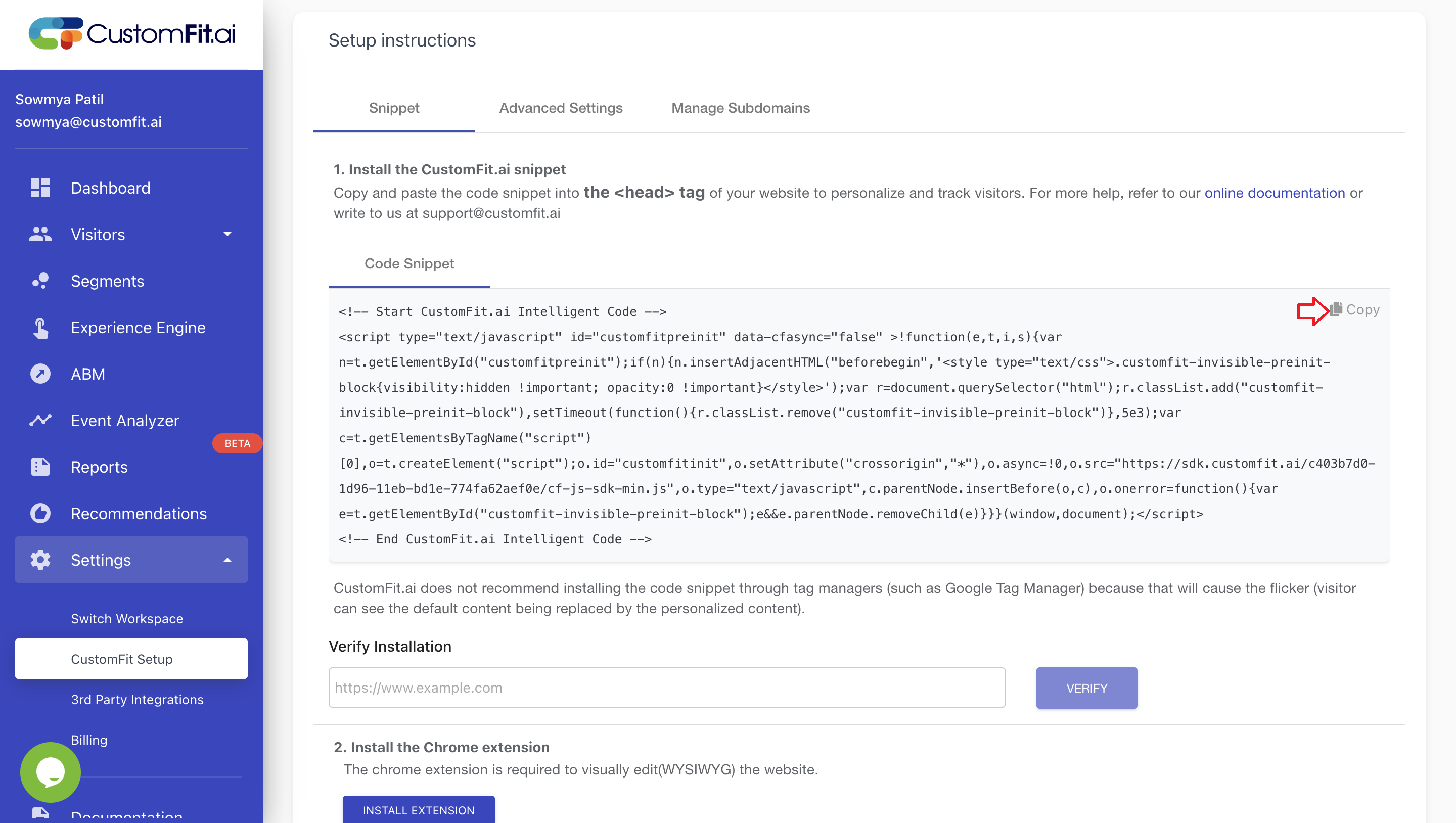Open the chat support bubble

(x=51, y=772)
